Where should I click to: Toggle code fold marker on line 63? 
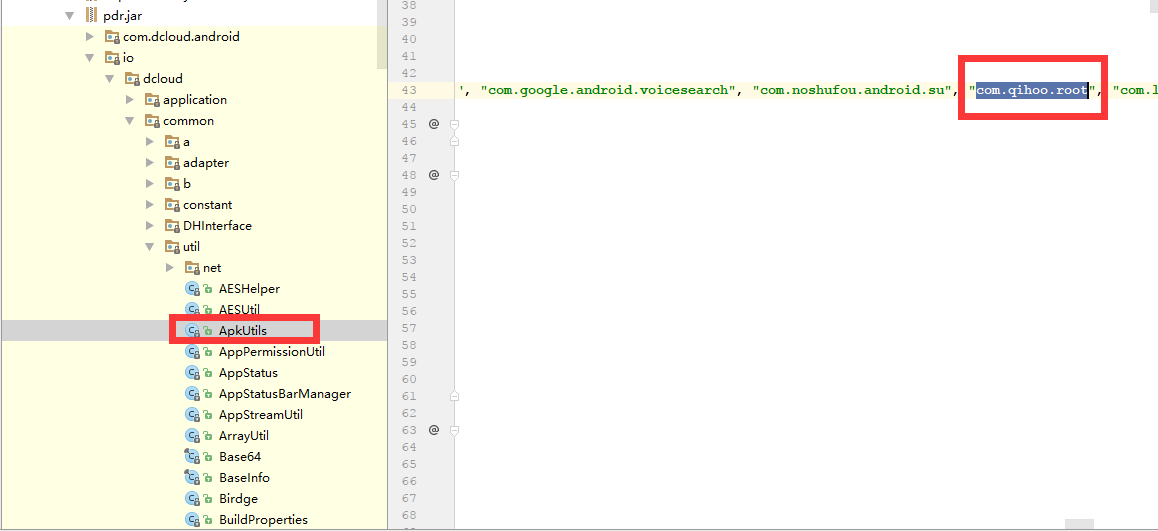455,430
